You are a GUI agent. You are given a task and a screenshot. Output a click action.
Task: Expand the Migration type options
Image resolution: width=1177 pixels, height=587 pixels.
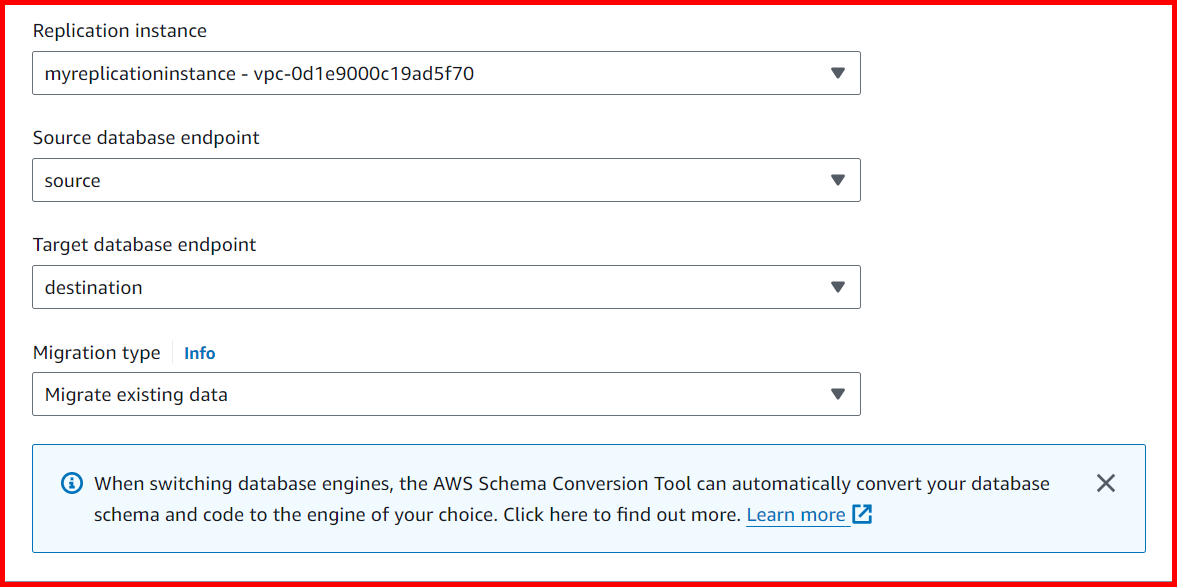tap(445, 394)
